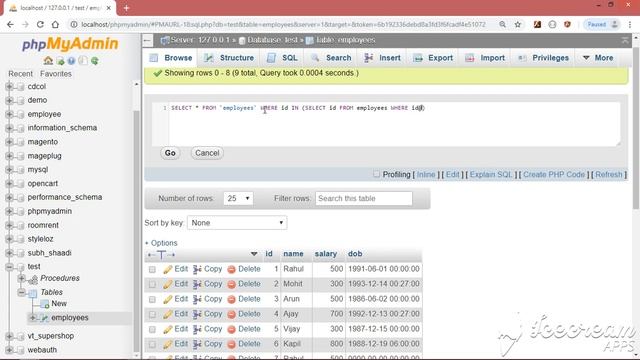The image size is (640, 360).
Task: Click the log out icon in sidebar
Action: pyautogui.click(x=60, y=61)
